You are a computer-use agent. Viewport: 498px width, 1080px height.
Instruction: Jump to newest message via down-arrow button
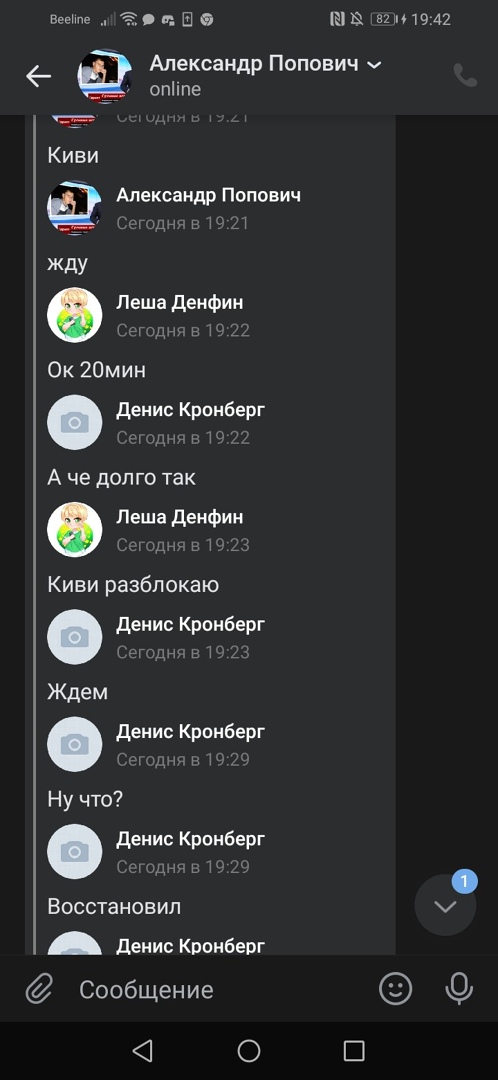(445, 906)
